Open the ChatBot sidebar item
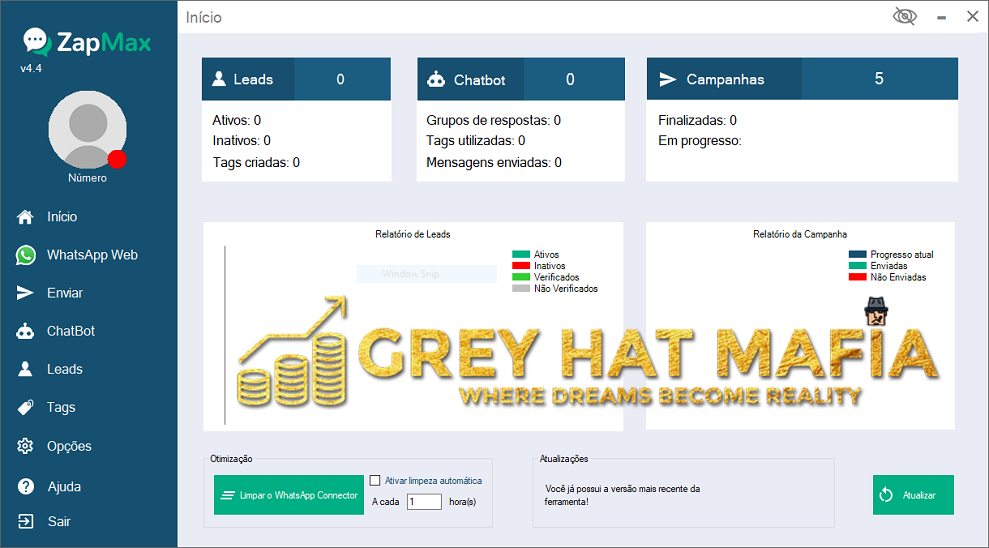This screenshot has width=989, height=548. (x=71, y=331)
